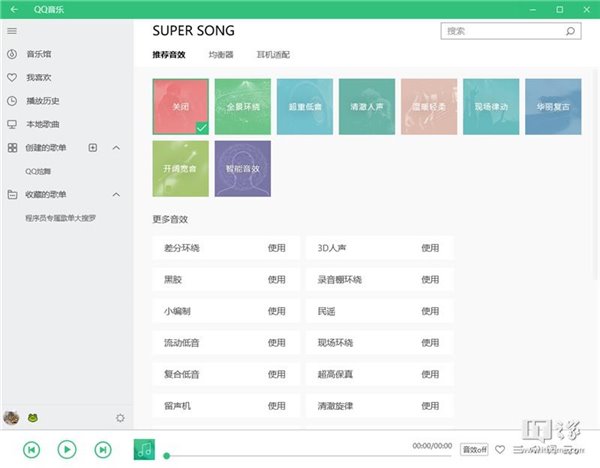600x468 pixels.
Task: Click 使用 for 差分环绕
Action: (277, 248)
